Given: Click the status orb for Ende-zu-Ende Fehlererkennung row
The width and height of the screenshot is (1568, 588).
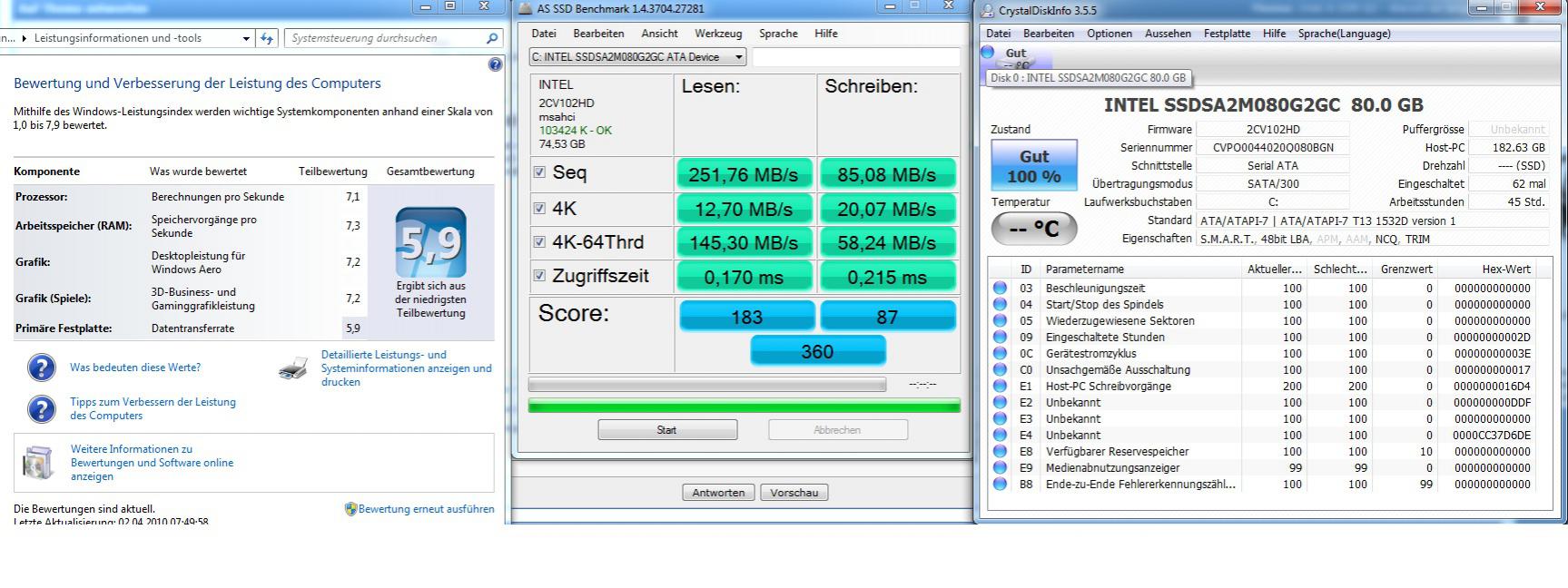Looking at the screenshot, I should [x=1000, y=485].
